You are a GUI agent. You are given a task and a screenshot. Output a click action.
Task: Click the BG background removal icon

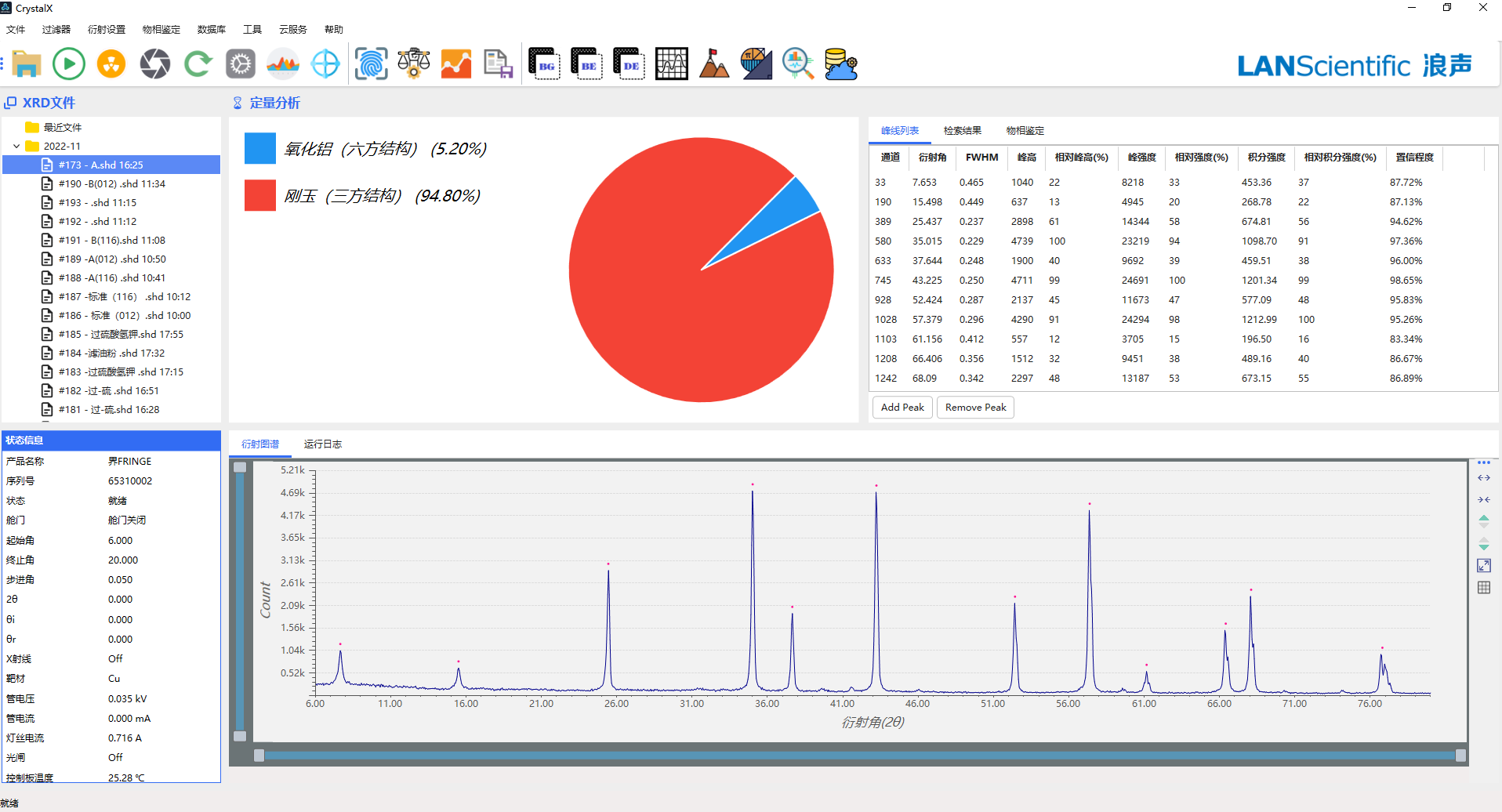[x=544, y=63]
